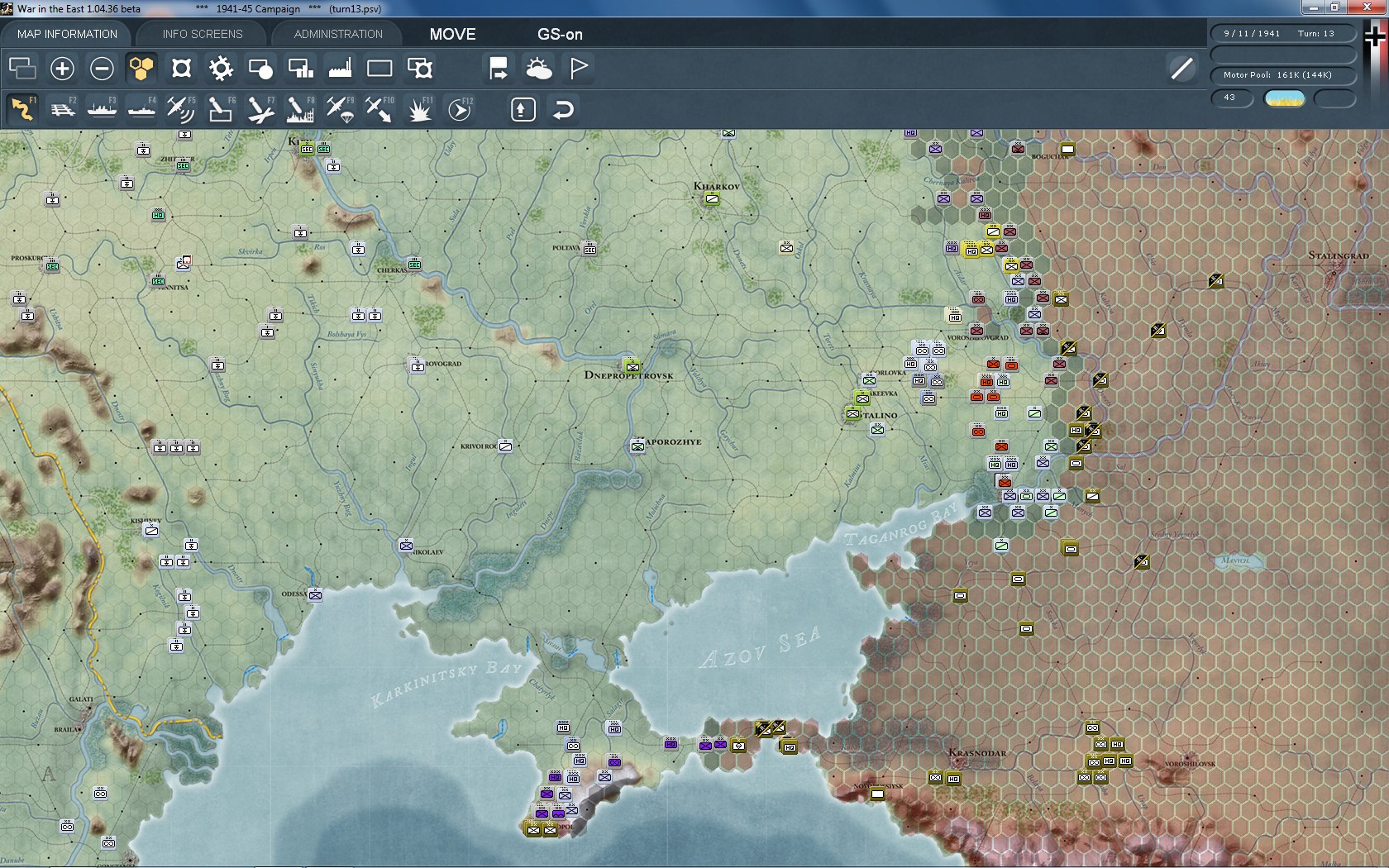Toggle the rectangle-with-circle map icon
Viewport: 1389px width, 868px height.
coord(260,68)
